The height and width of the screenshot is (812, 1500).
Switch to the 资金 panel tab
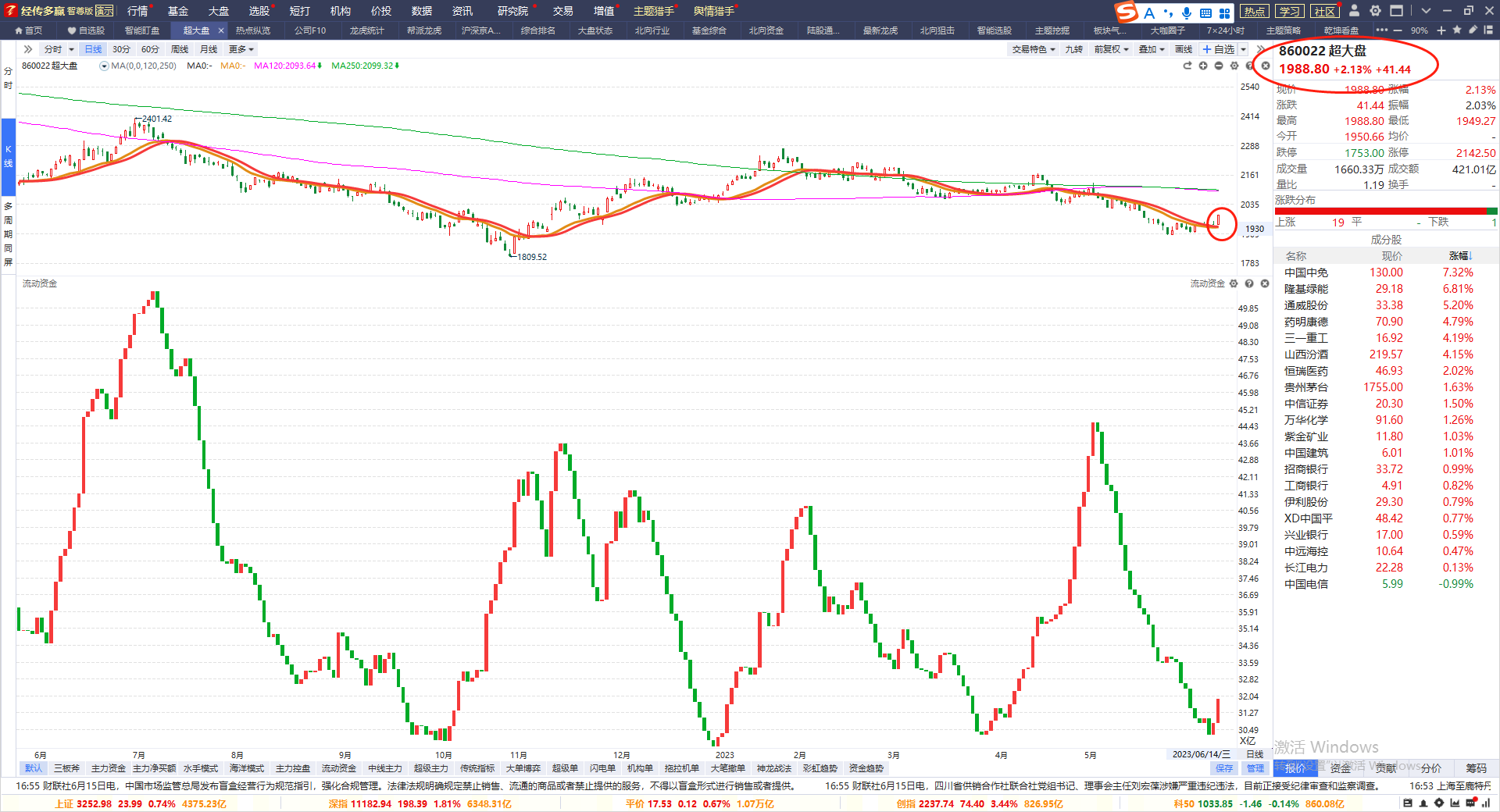1341,768
